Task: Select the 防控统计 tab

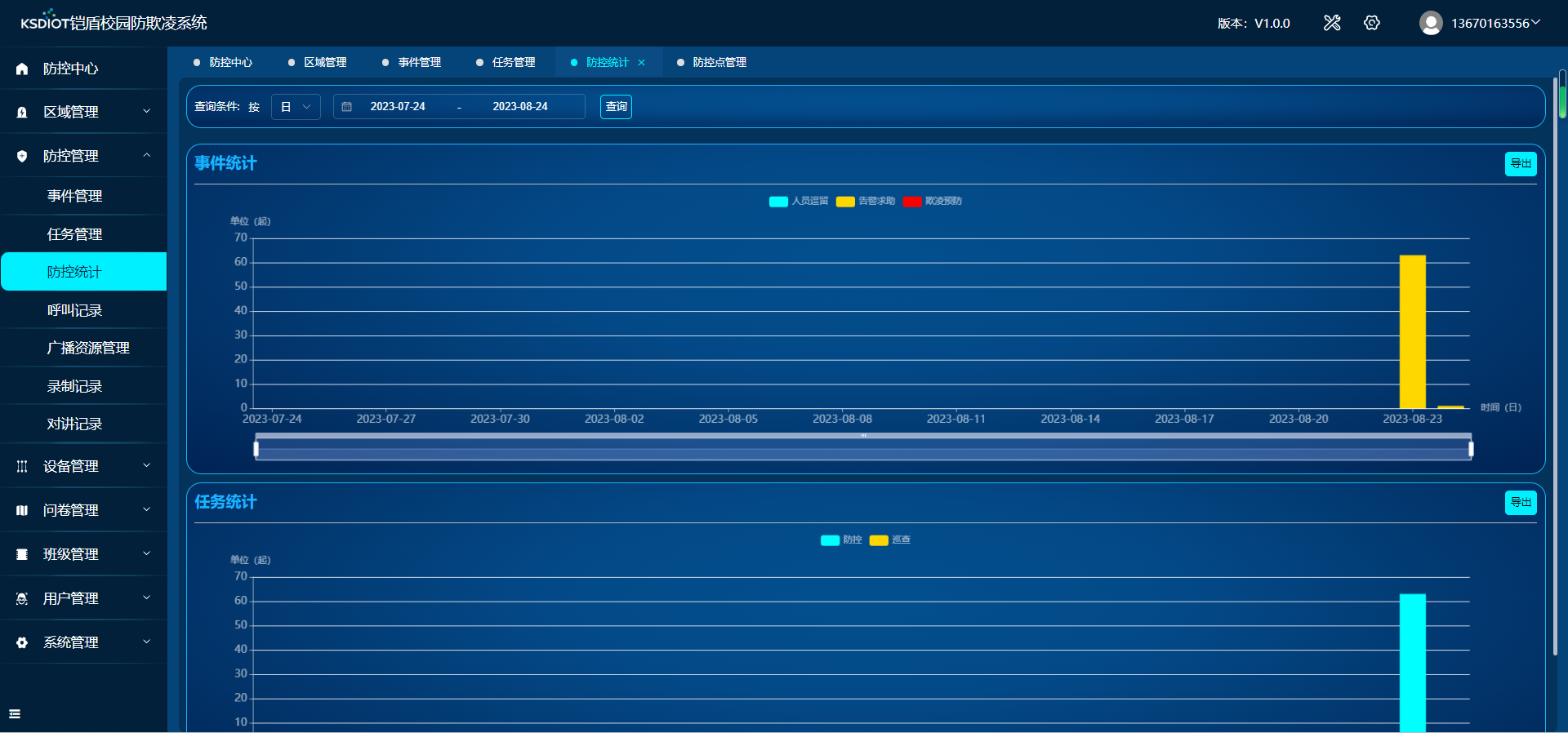Action: pyautogui.click(x=607, y=62)
